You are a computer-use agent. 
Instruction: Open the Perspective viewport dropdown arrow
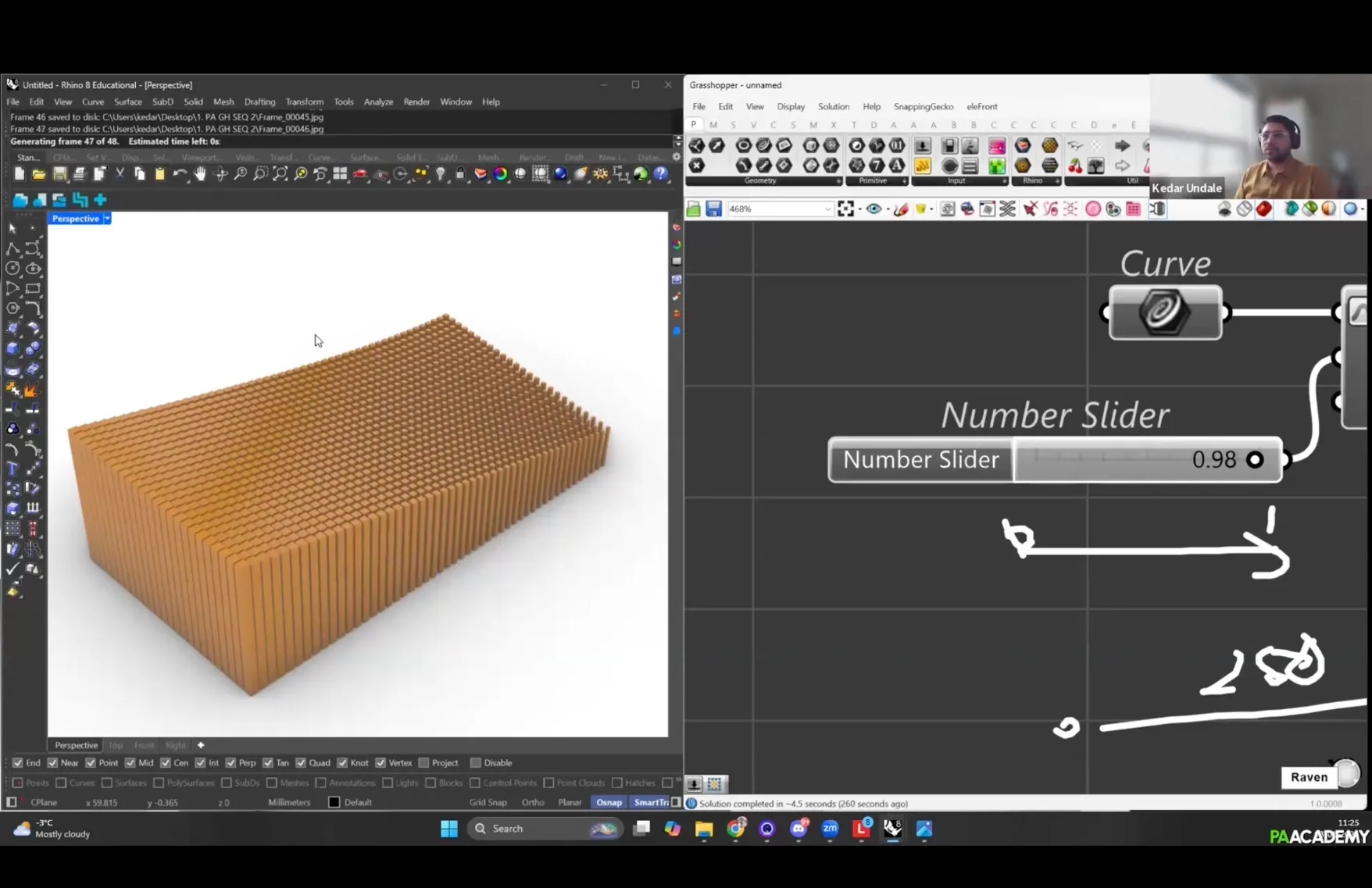[x=107, y=219]
